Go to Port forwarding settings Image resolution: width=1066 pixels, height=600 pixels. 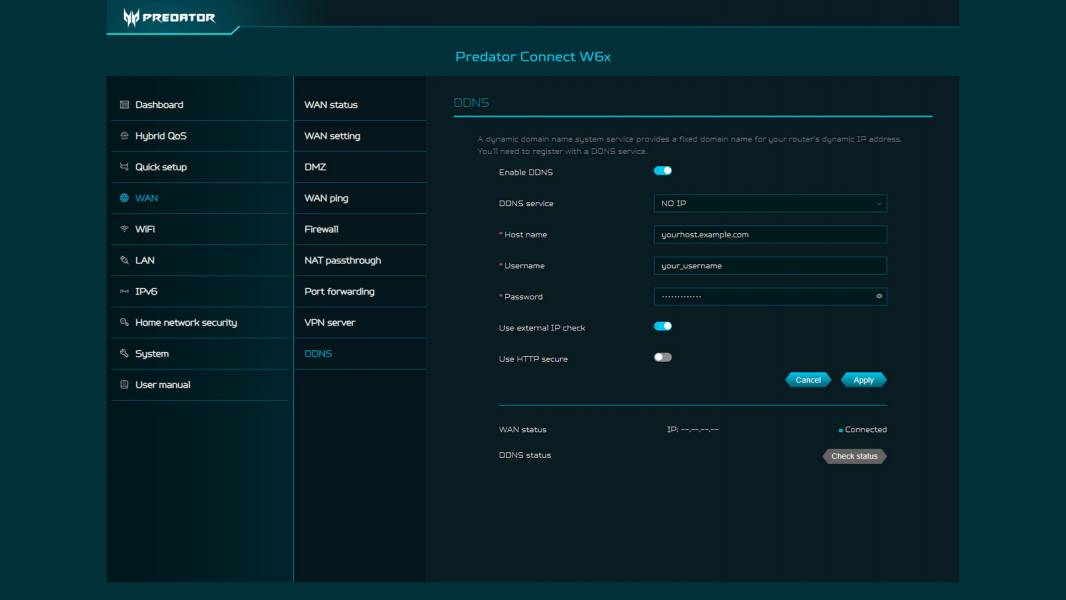coord(338,291)
